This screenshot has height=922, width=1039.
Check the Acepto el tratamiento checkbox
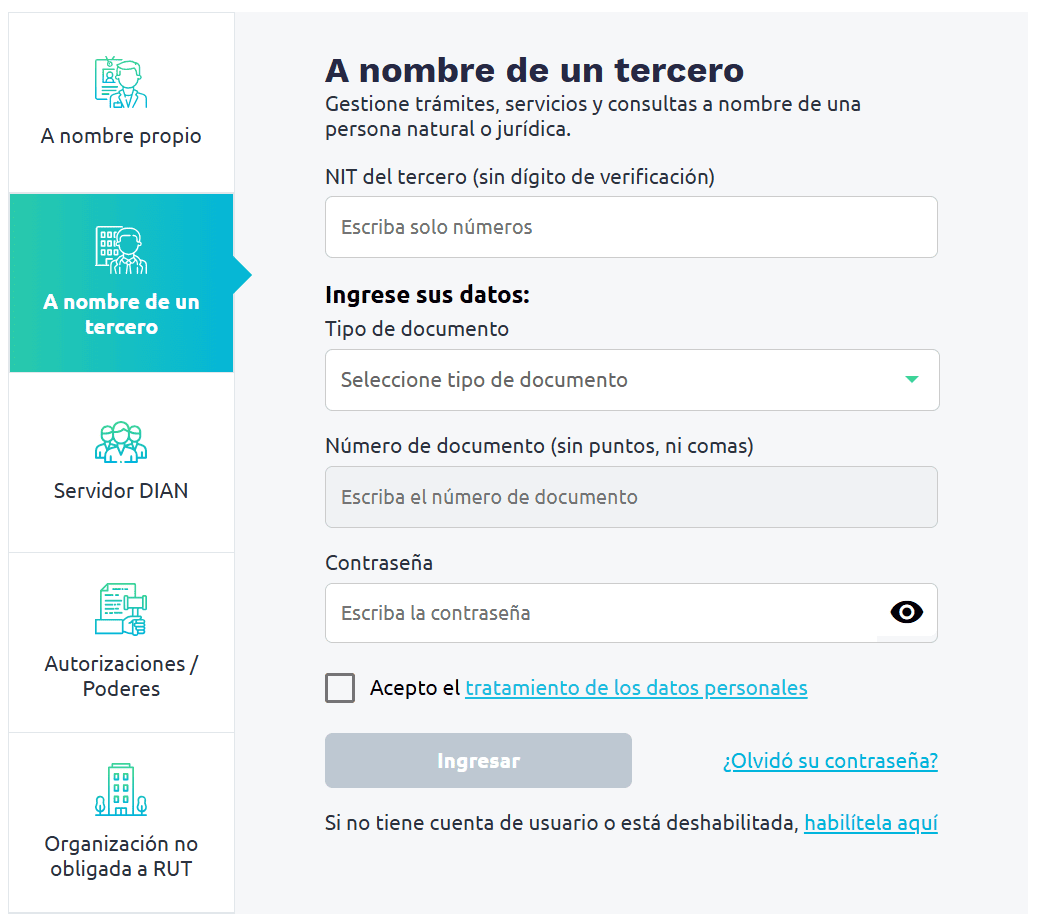click(340, 688)
